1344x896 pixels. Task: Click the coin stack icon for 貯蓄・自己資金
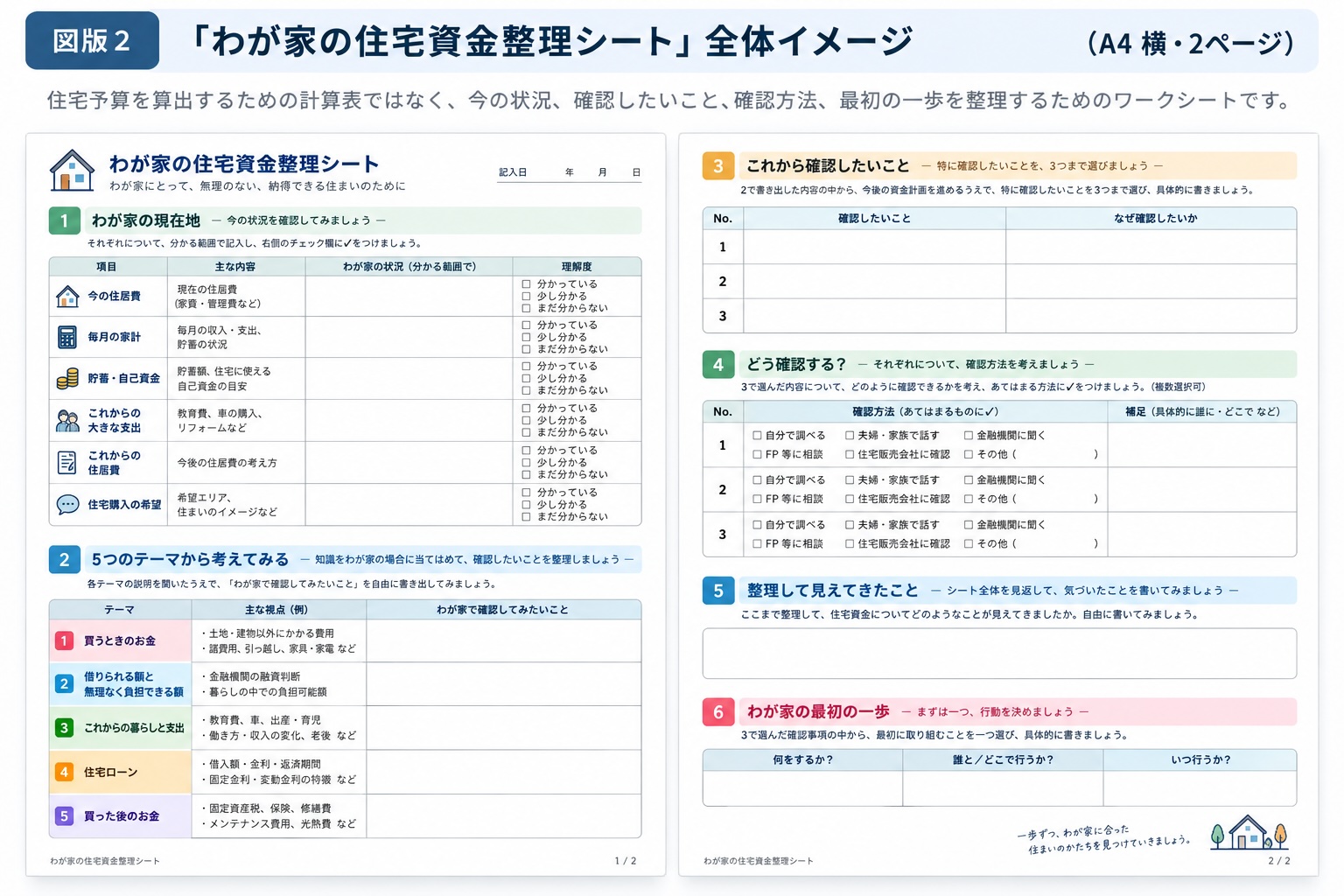(67, 378)
